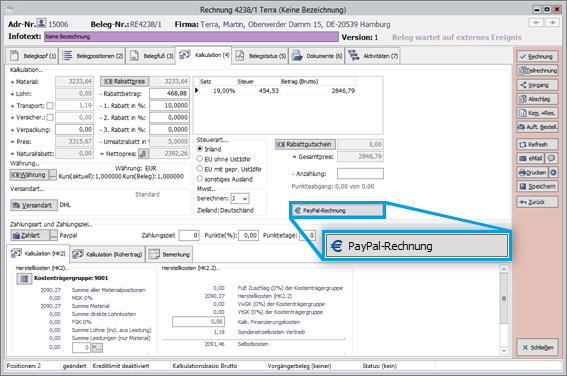Click the Währung button
This screenshot has height=376, width=567.
(29, 175)
